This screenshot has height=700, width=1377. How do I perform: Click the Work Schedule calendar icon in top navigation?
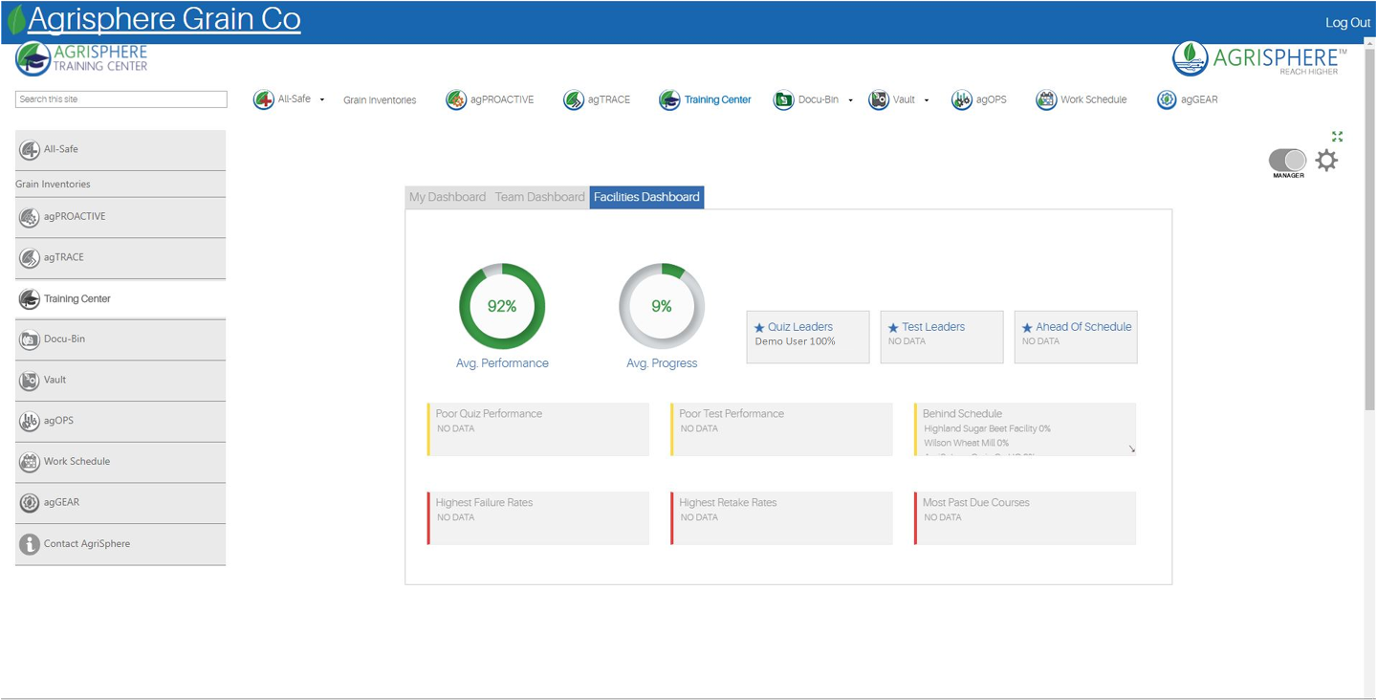[1046, 100]
